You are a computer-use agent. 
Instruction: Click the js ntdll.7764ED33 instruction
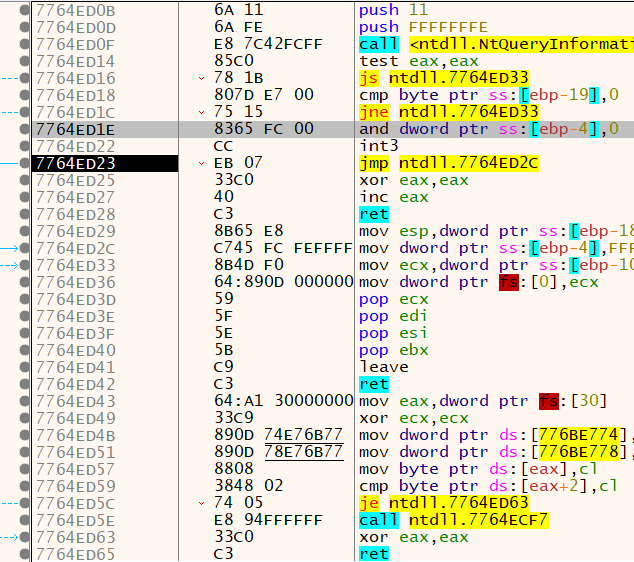coord(444,78)
